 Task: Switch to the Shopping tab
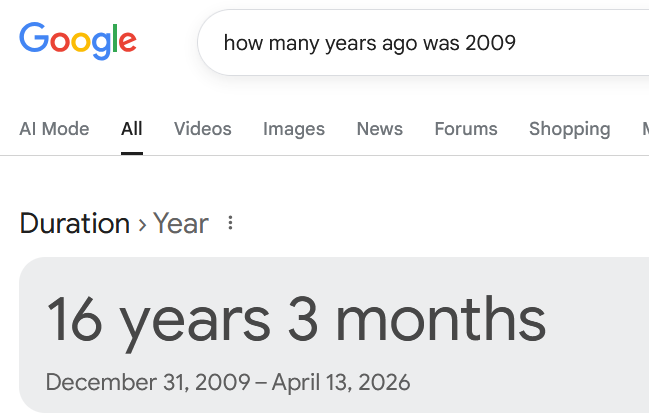coord(569,129)
